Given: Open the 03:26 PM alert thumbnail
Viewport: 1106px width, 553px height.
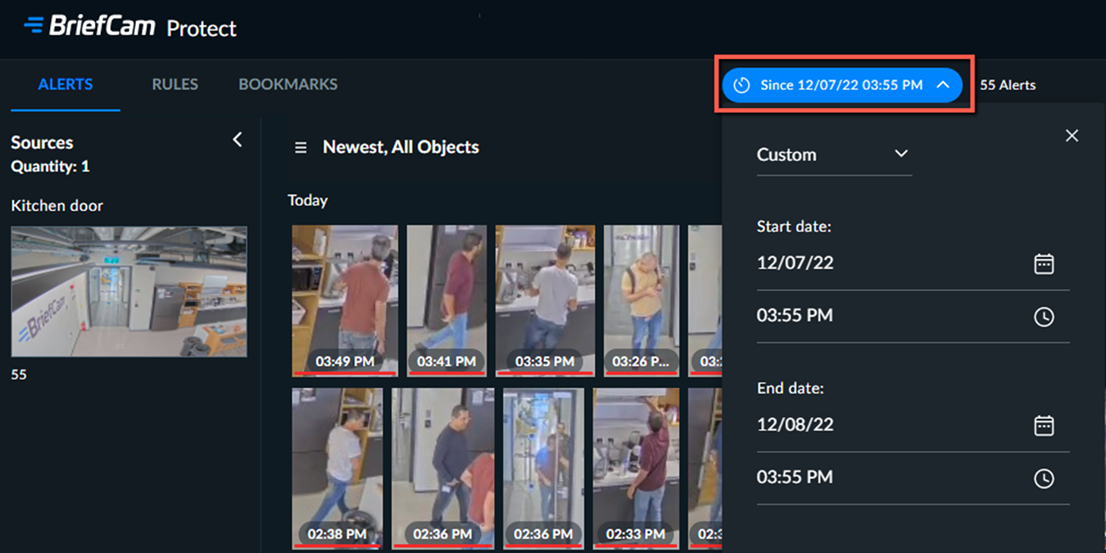Looking at the screenshot, I should click(x=641, y=300).
